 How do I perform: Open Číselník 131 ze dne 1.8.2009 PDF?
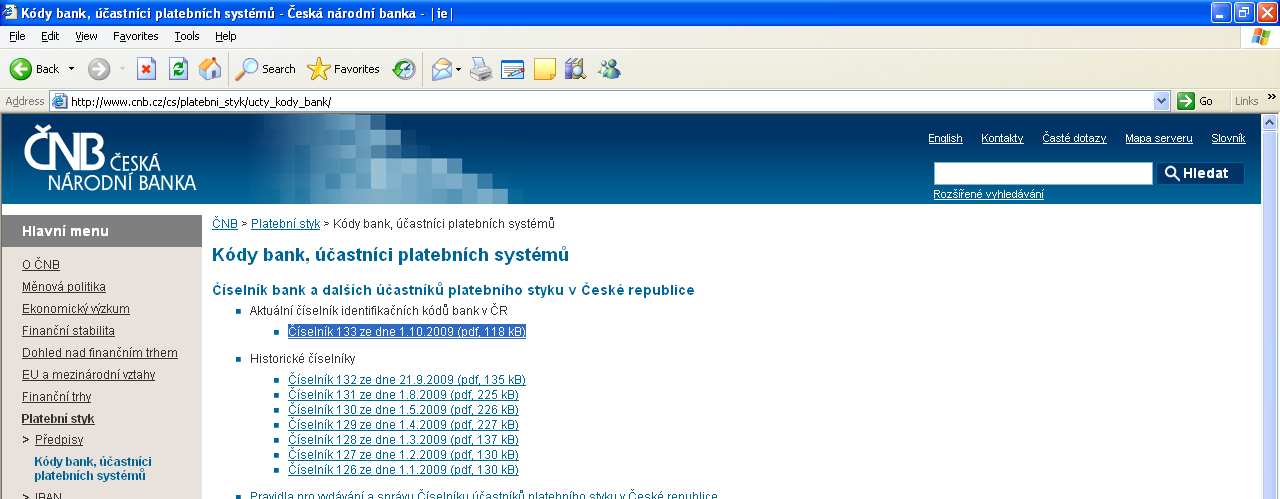[x=403, y=395]
